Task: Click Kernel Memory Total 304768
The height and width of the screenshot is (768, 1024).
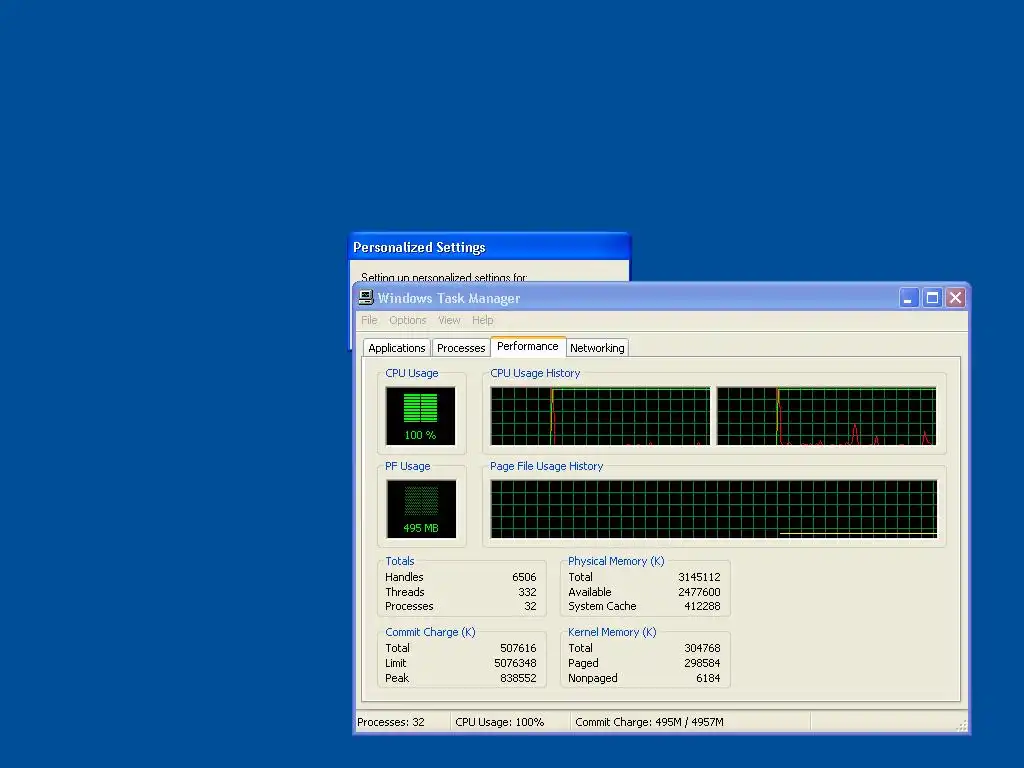Action: pyautogui.click(x=702, y=648)
